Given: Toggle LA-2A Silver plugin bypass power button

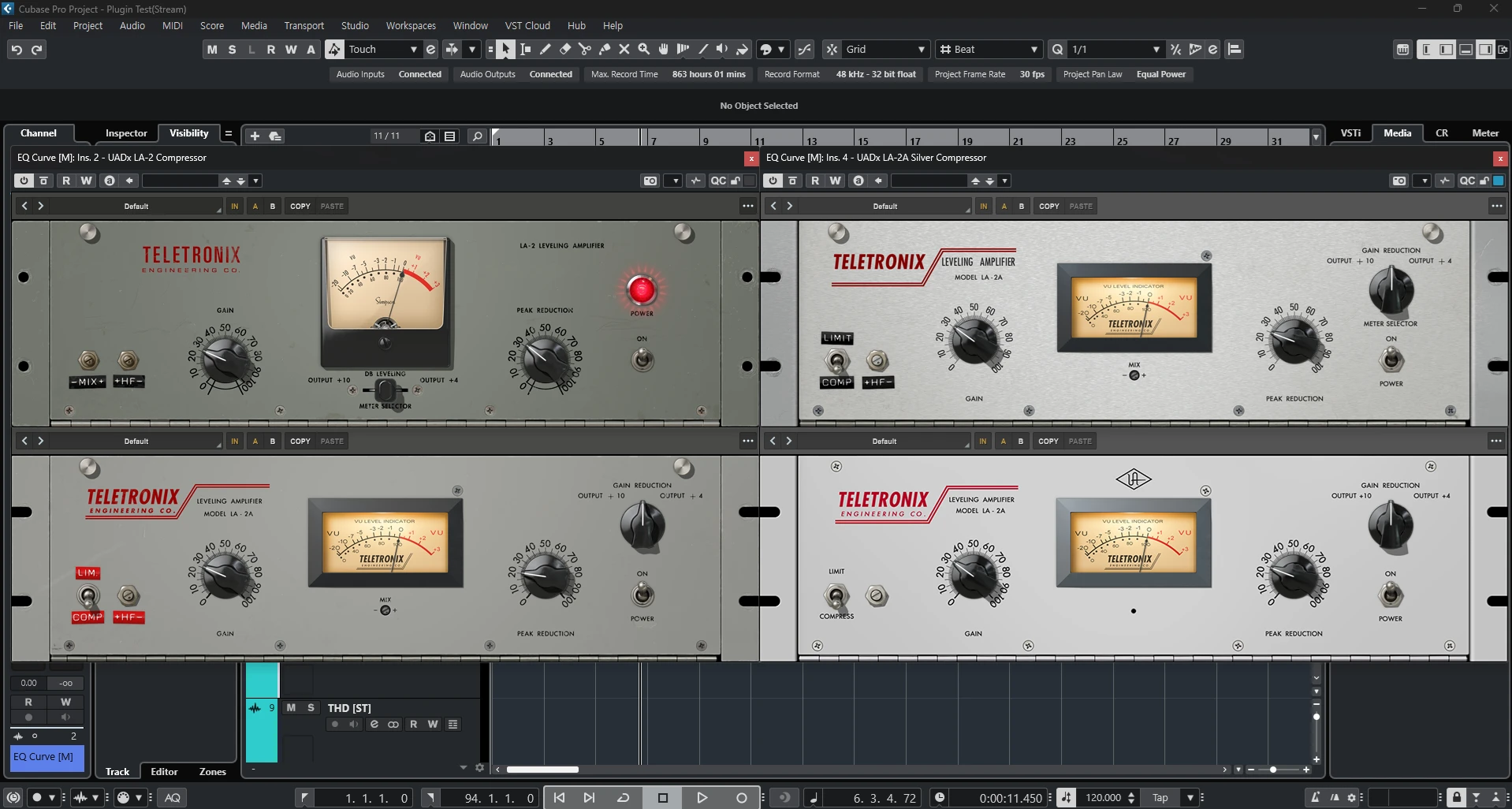Looking at the screenshot, I should click(773, 181).
